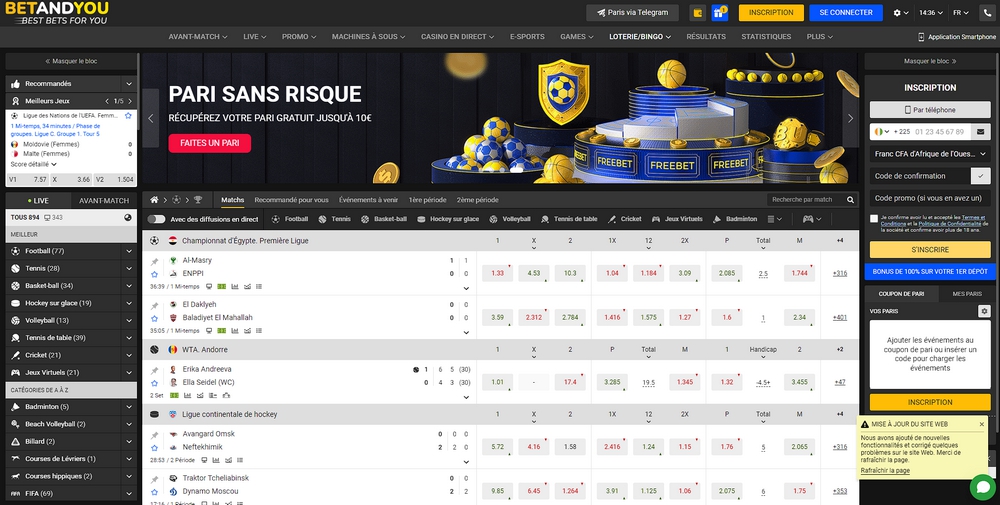The image size is (1000, 505).
Task: Select the Cricket sport filter
Action: 624,219
